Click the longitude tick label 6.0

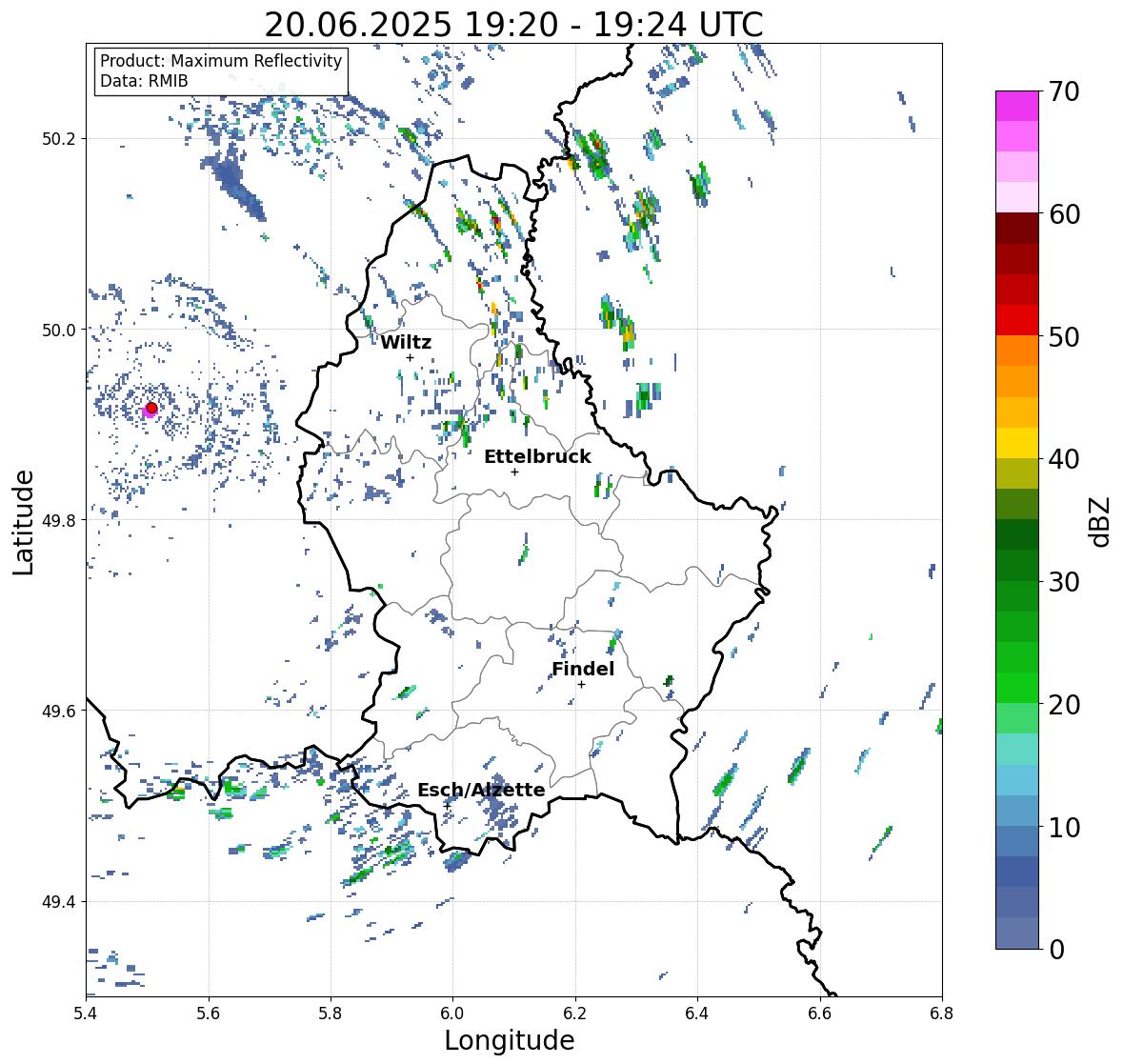(x=452, y=1014)
